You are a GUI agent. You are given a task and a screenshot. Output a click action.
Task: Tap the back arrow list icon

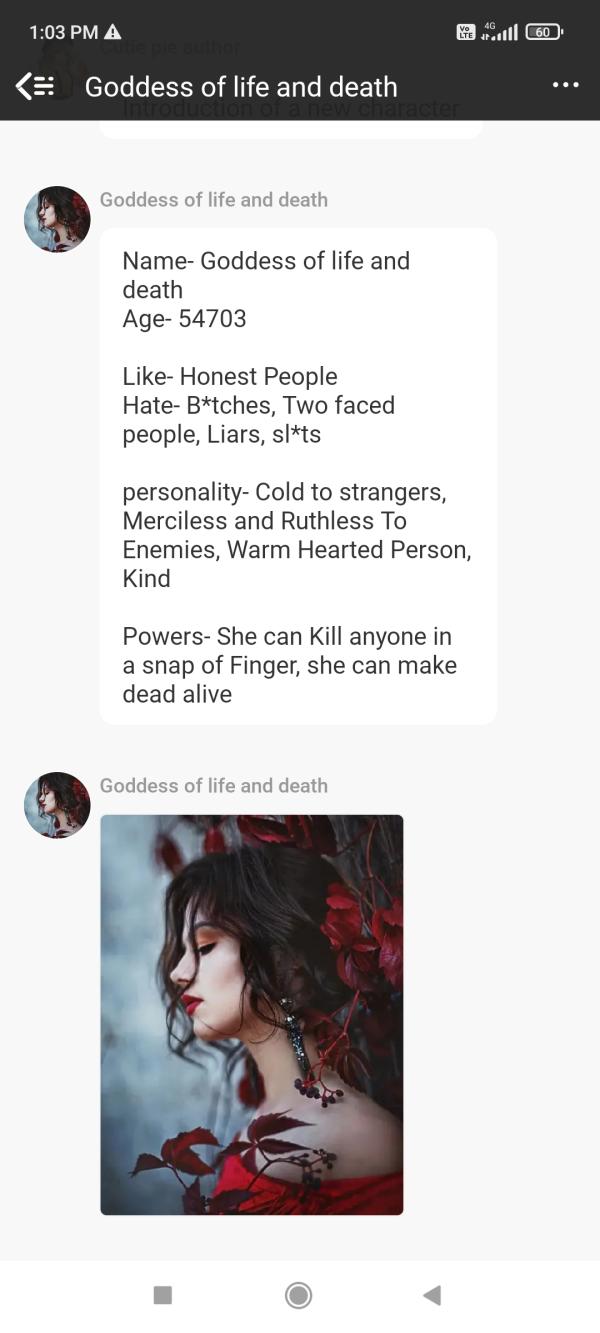(x=35, y=87)
